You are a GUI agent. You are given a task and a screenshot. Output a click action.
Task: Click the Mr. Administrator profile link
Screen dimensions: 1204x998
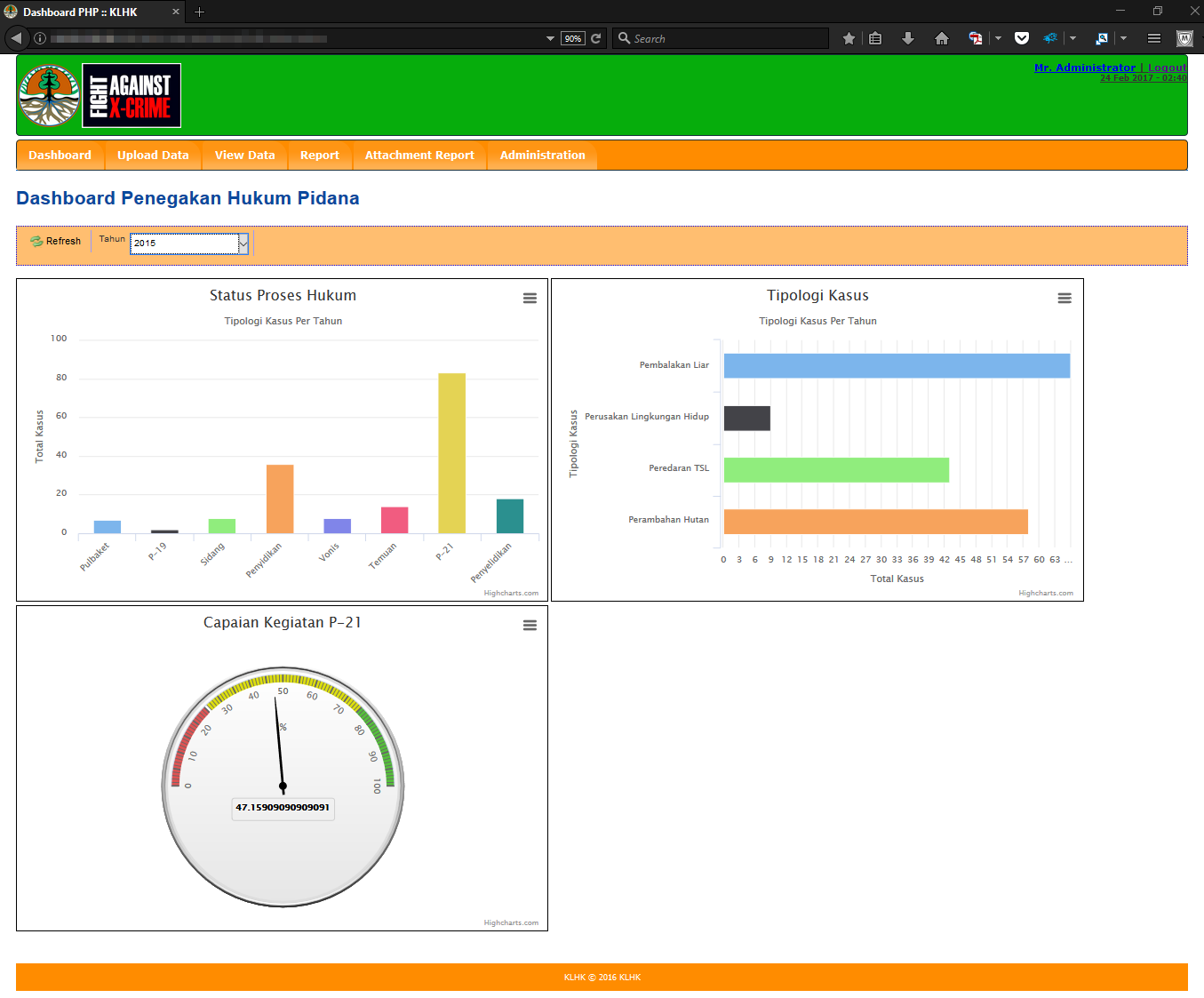click(1084, 68)
